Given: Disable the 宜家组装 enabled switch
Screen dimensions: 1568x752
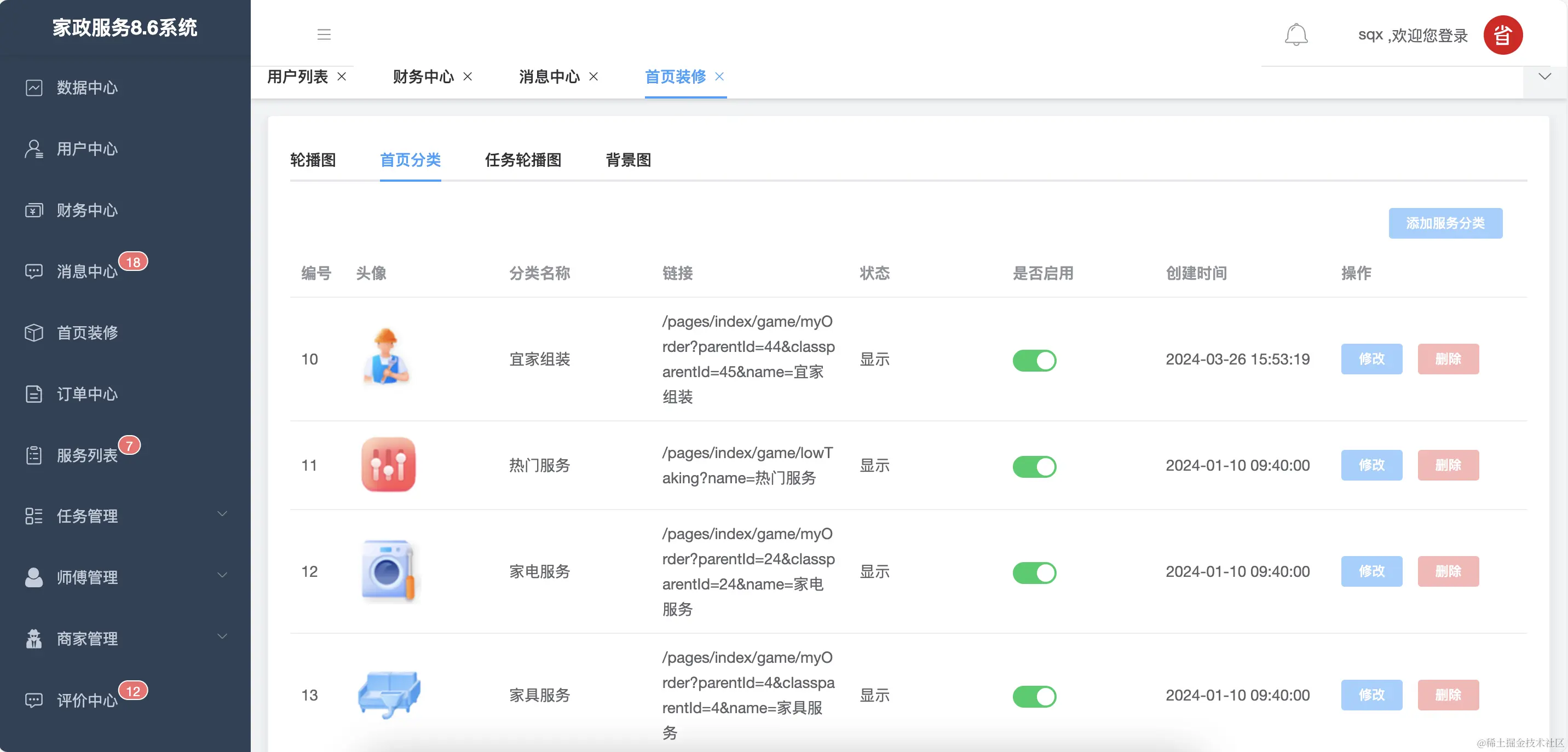Looking at the screenshot, I should pos(1034,360).
